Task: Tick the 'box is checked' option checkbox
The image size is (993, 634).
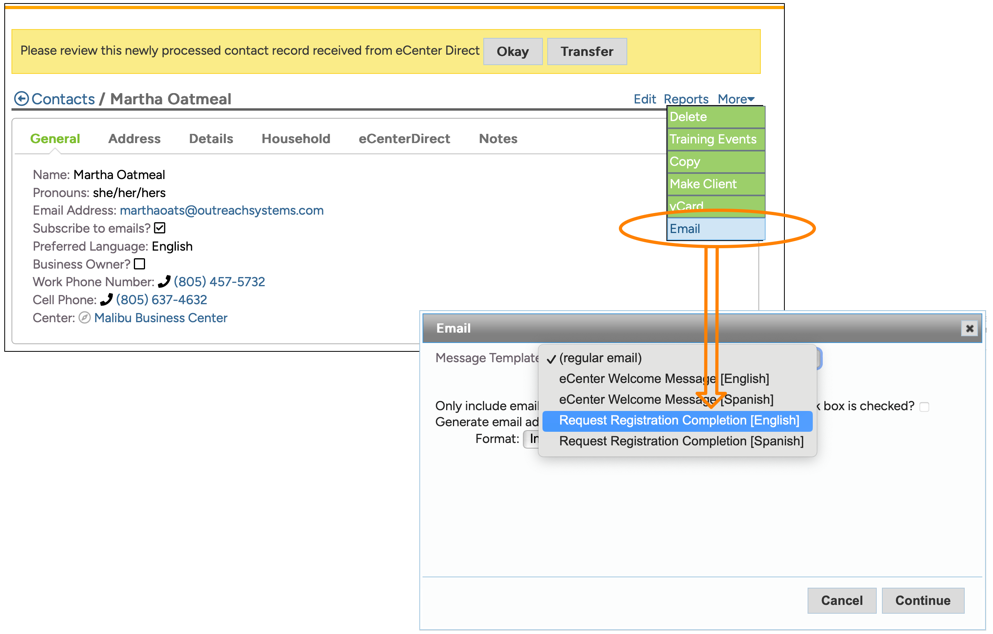Action: pyautogui.click(x=924, y=406)
